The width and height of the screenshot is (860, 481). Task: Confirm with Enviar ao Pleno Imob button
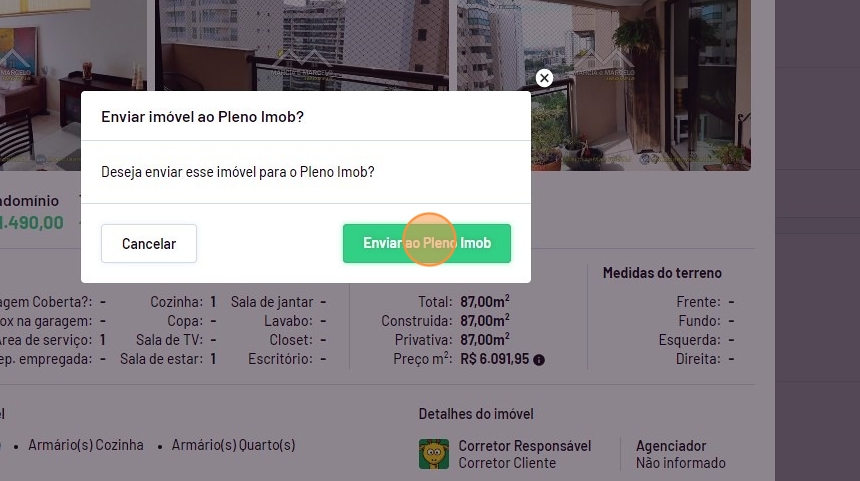pyautogui.click(x=427, y=244)
